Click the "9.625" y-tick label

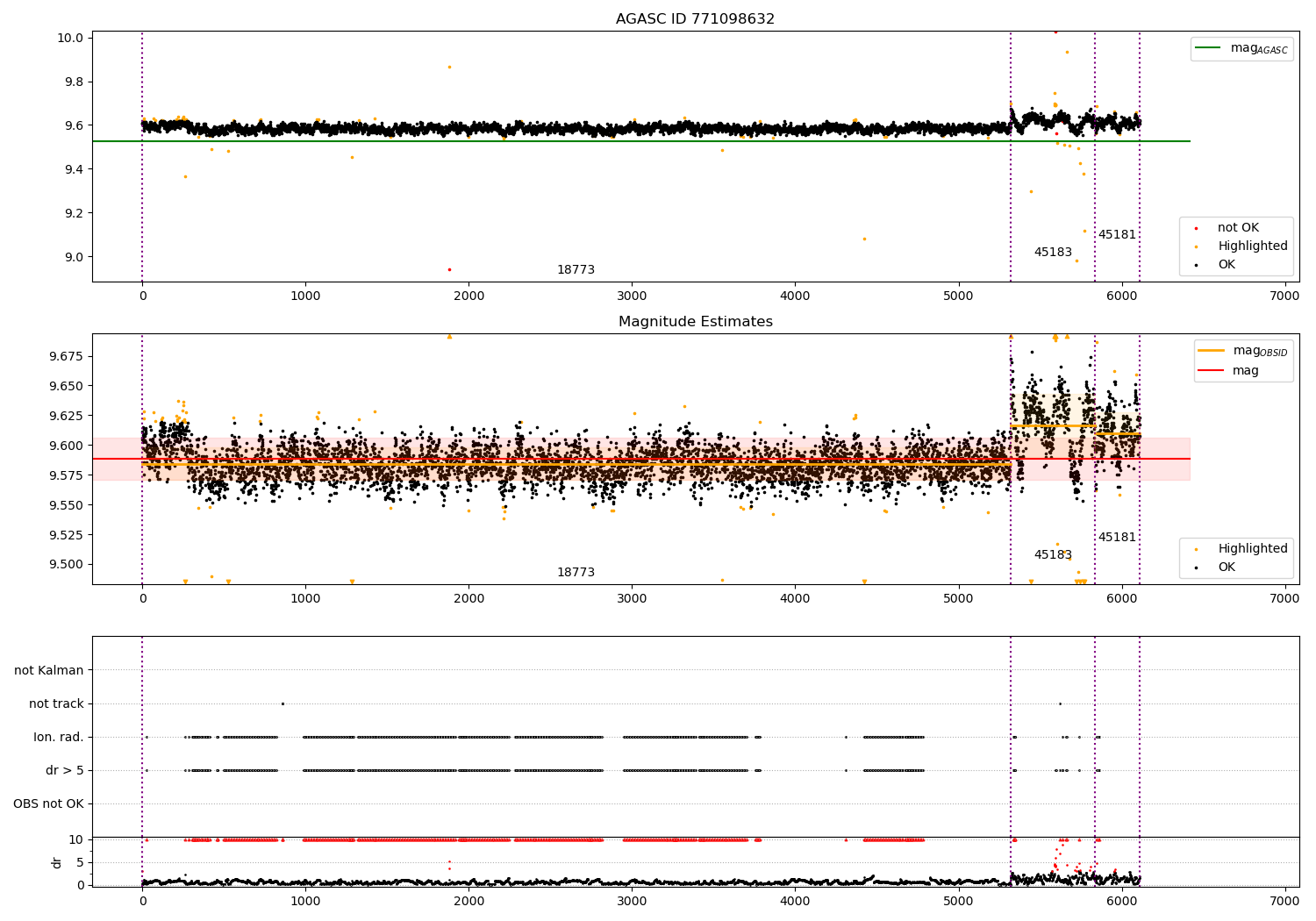coord(66,416)
